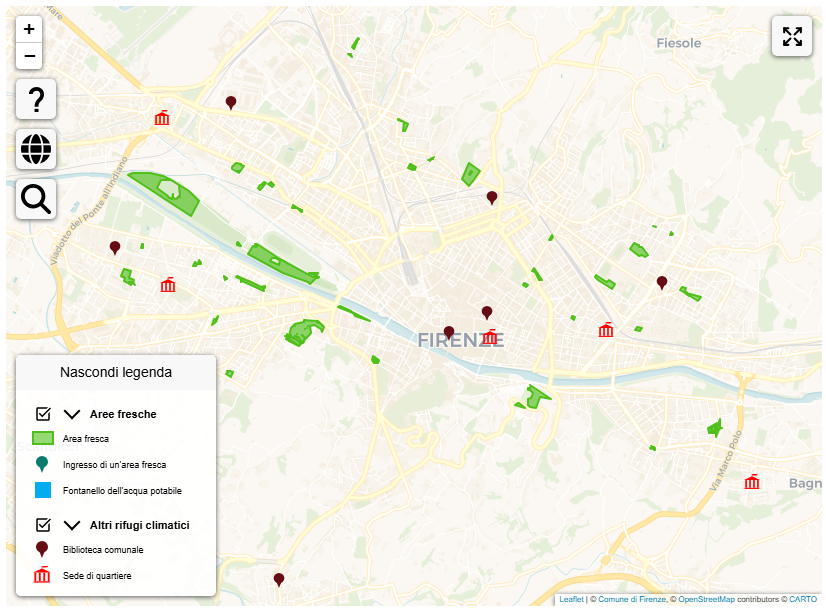
Task: Click the library pin left of FIRENZE label
Action: click(x=449, y=332)
